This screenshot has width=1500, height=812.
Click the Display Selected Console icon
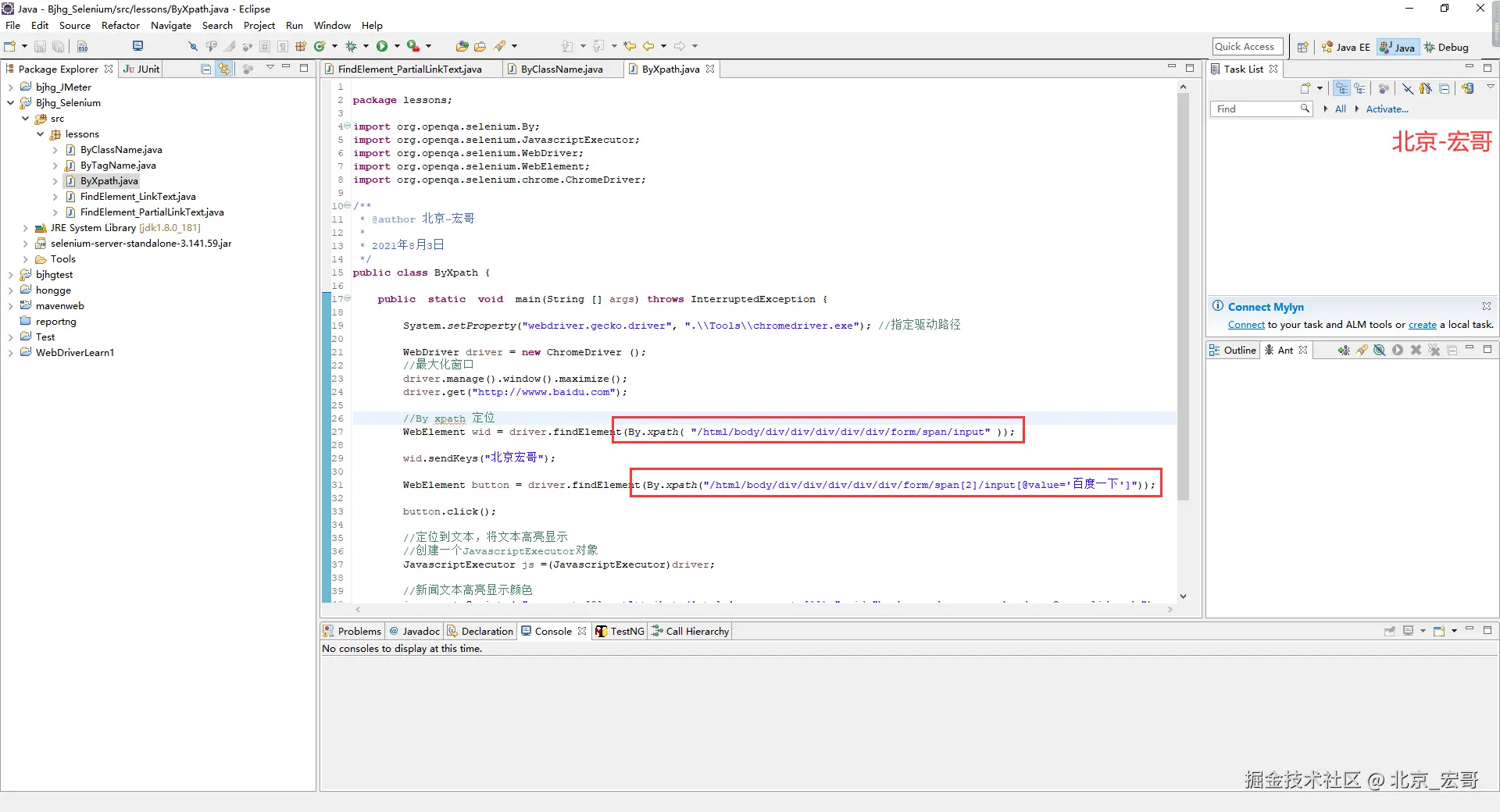[x=1408, y=631]
